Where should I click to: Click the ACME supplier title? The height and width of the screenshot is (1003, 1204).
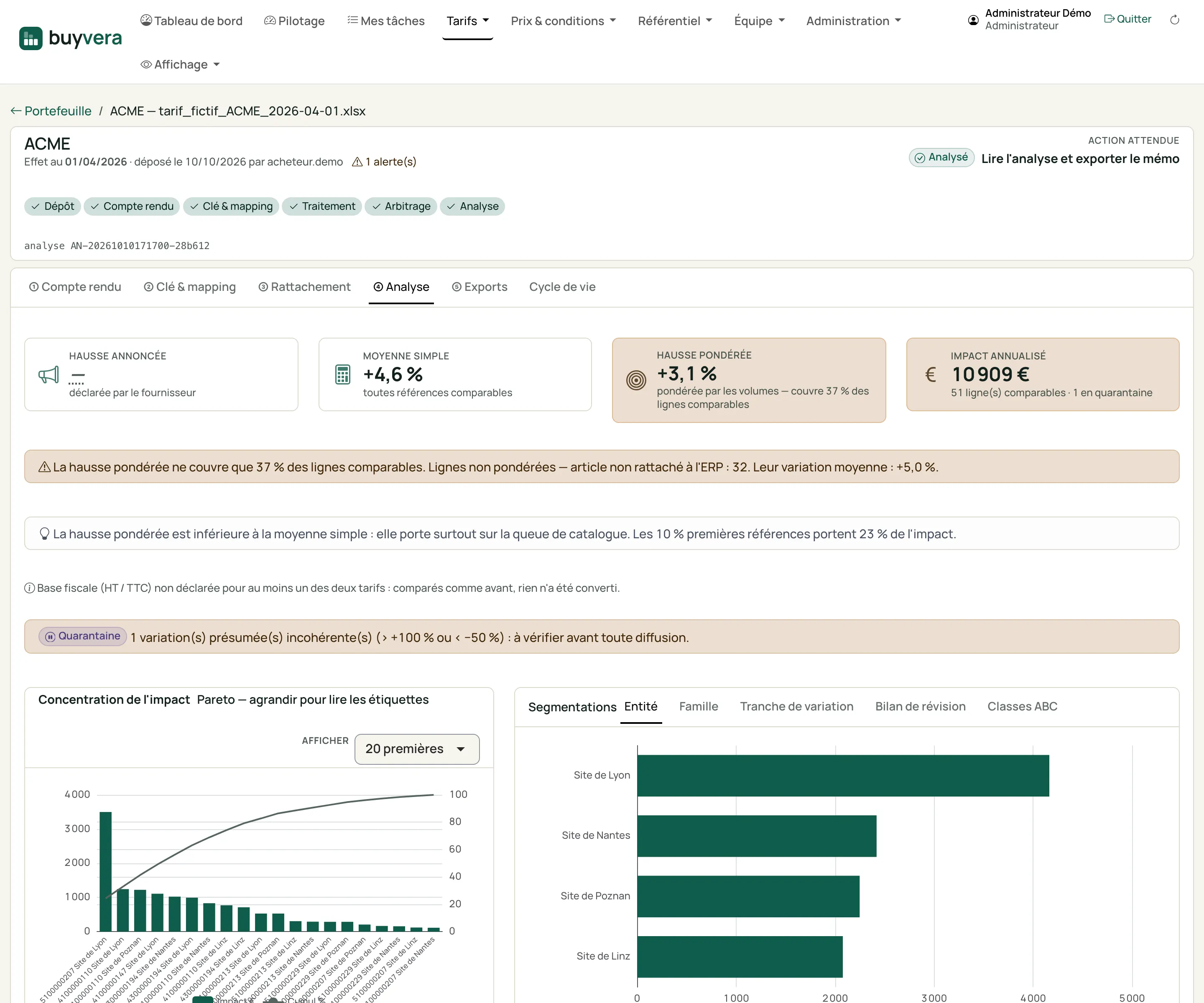[47, 144]
